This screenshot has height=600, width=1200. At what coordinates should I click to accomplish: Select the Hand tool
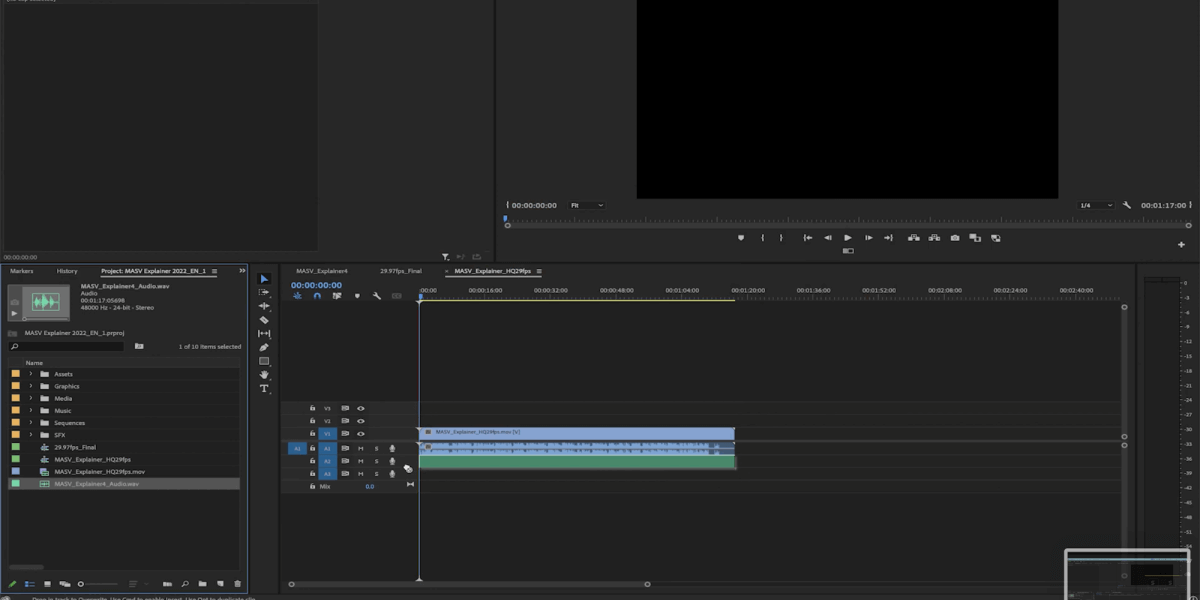click(264, 375)
